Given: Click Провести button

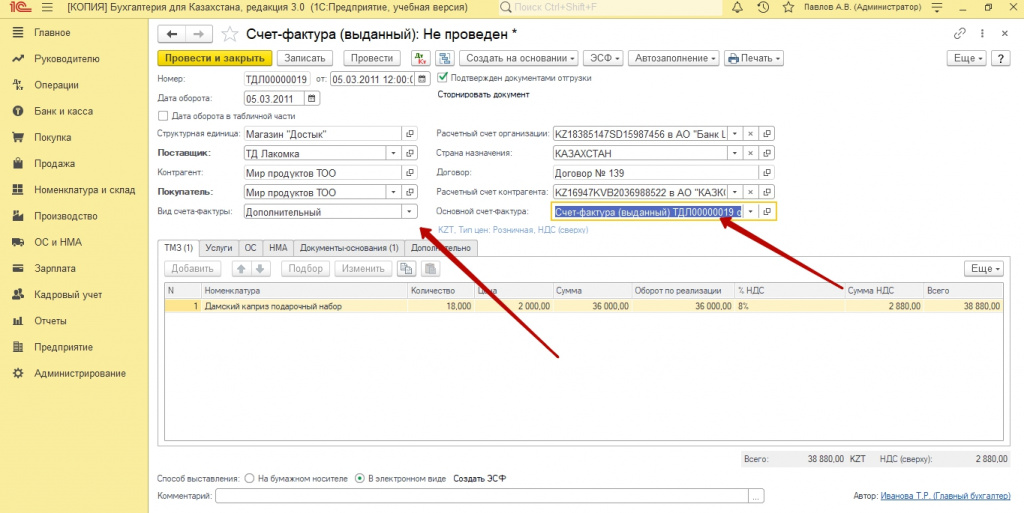Looking at the screenshot, I should tap(372, 58).
